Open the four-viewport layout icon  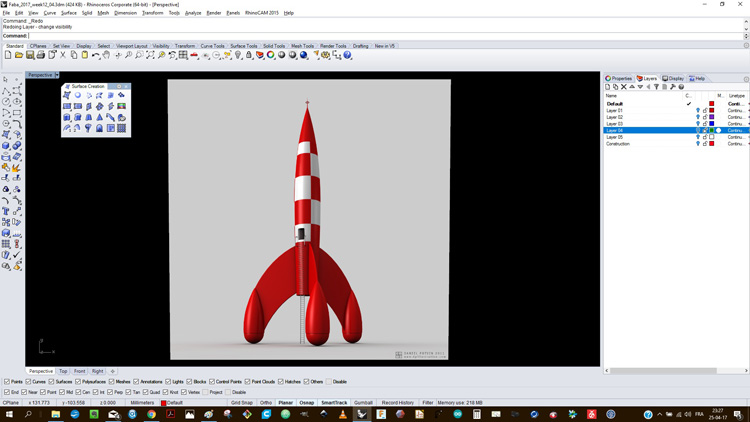[x=183, y=56]
